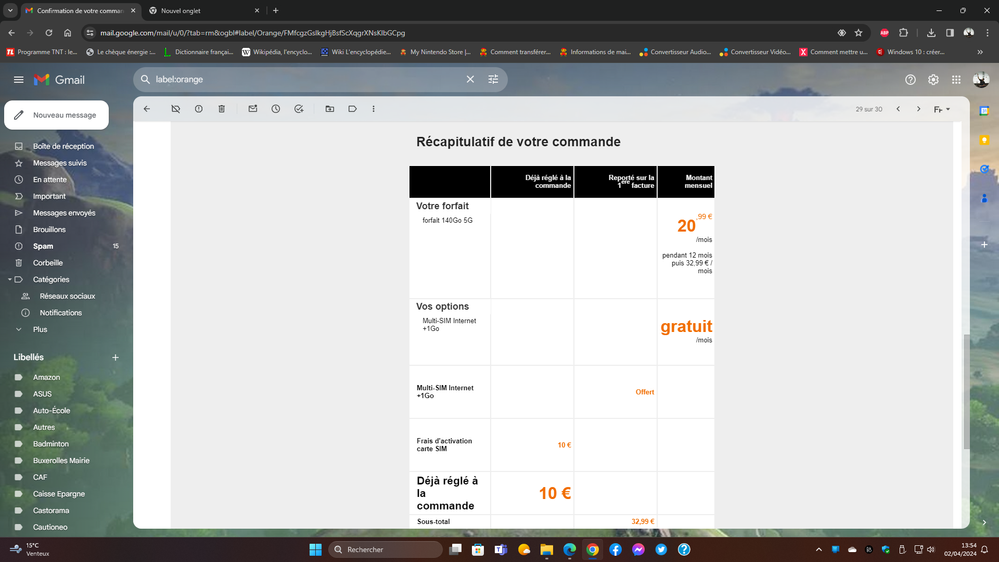This screenshot has height=562, width=999.
Task: Open Gmail settings gear
Action: (933, 80)
